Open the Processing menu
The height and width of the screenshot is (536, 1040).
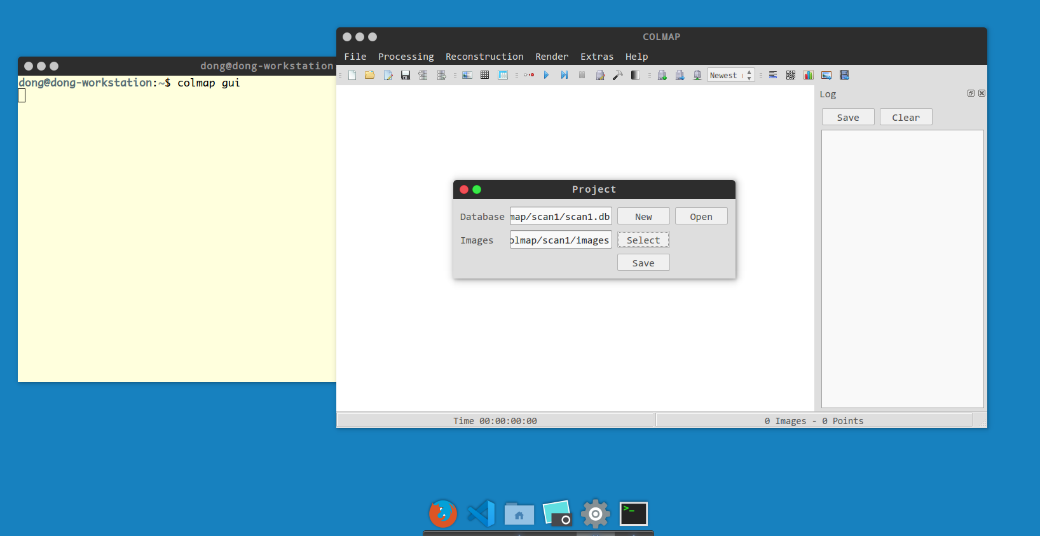tap(406, 56)
